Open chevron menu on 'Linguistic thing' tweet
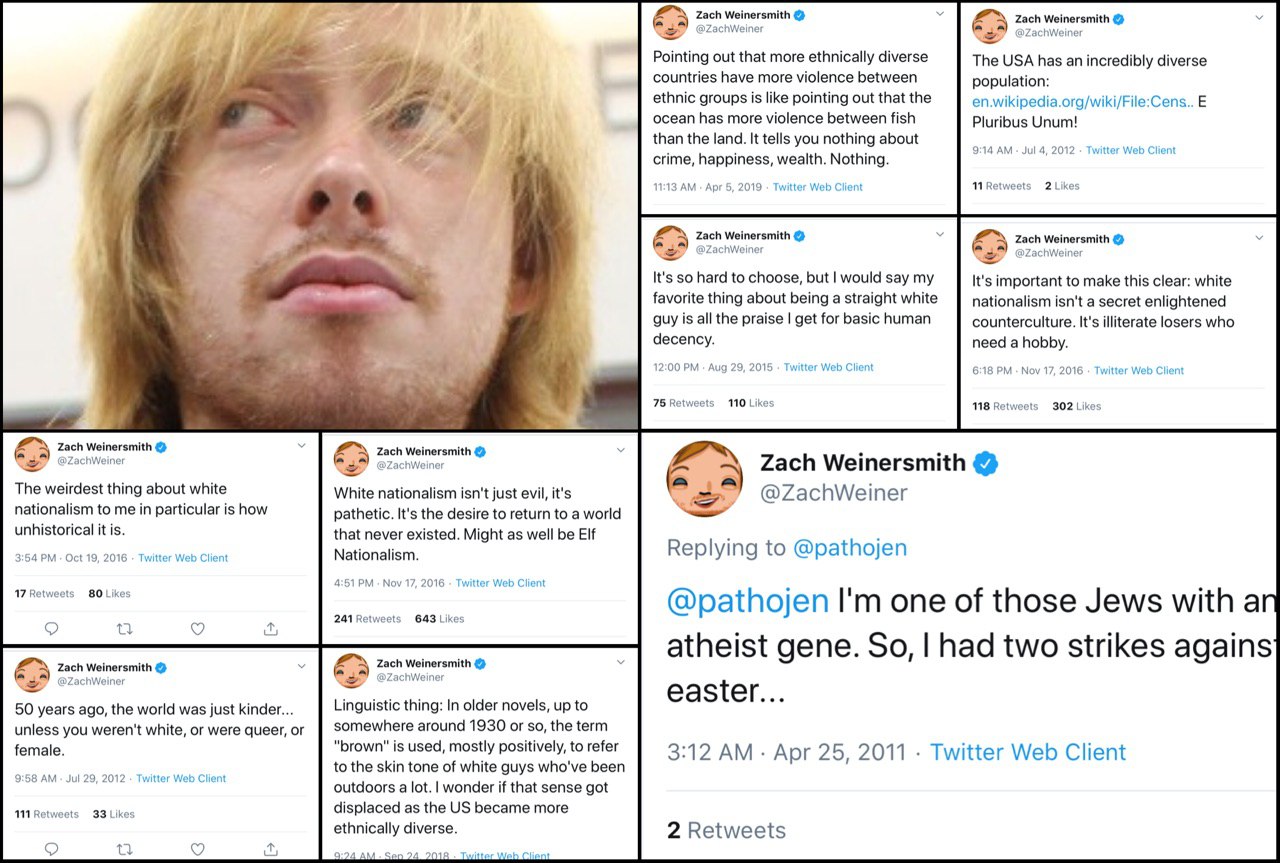The height and width of the screenshot is (863, 1280). (620, 662)
